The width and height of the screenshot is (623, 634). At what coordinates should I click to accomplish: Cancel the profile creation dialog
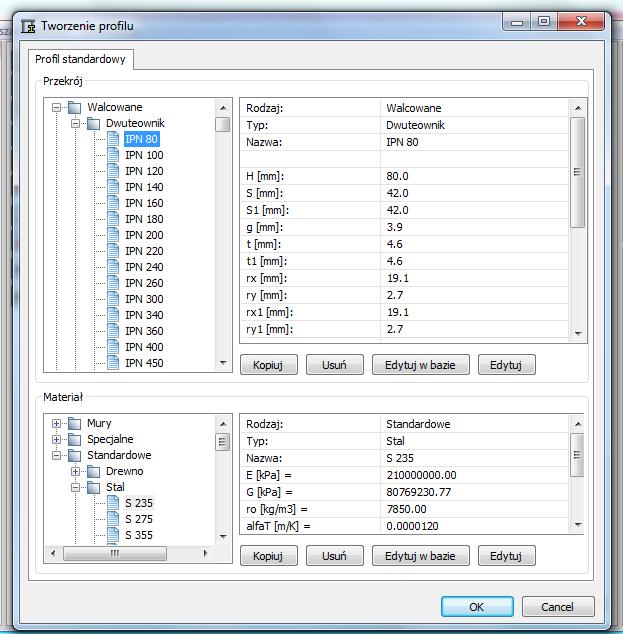(x=558, y=607)
